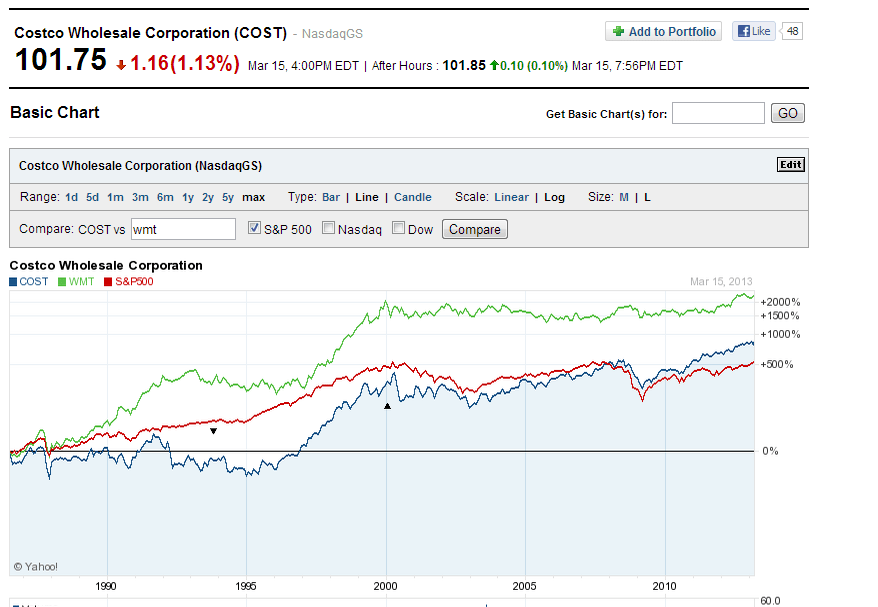This screenshot has height=607, width=878.
Task: Choose the 3m chart range
Action: [140, 197]
